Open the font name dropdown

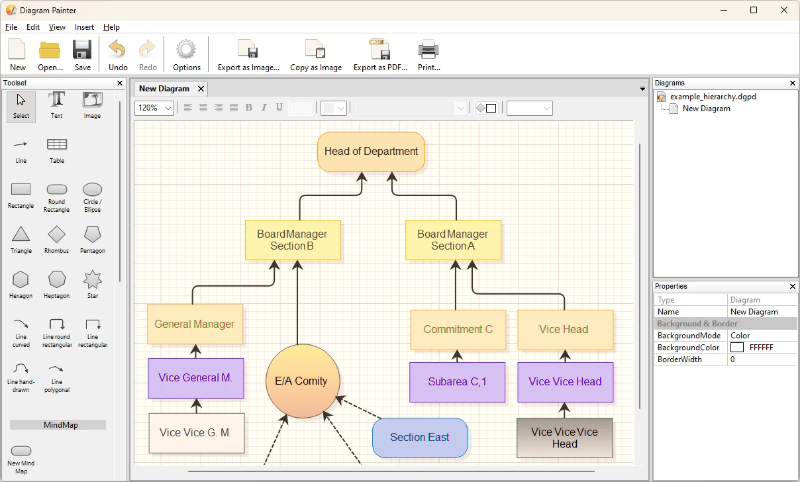pos(410,108)
